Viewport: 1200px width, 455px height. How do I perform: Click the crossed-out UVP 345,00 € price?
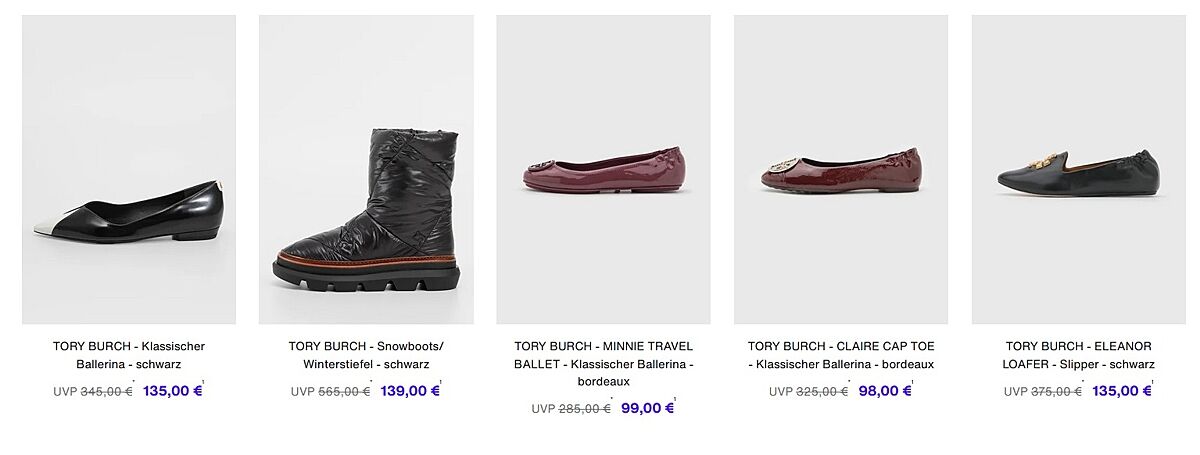[106, 392]
